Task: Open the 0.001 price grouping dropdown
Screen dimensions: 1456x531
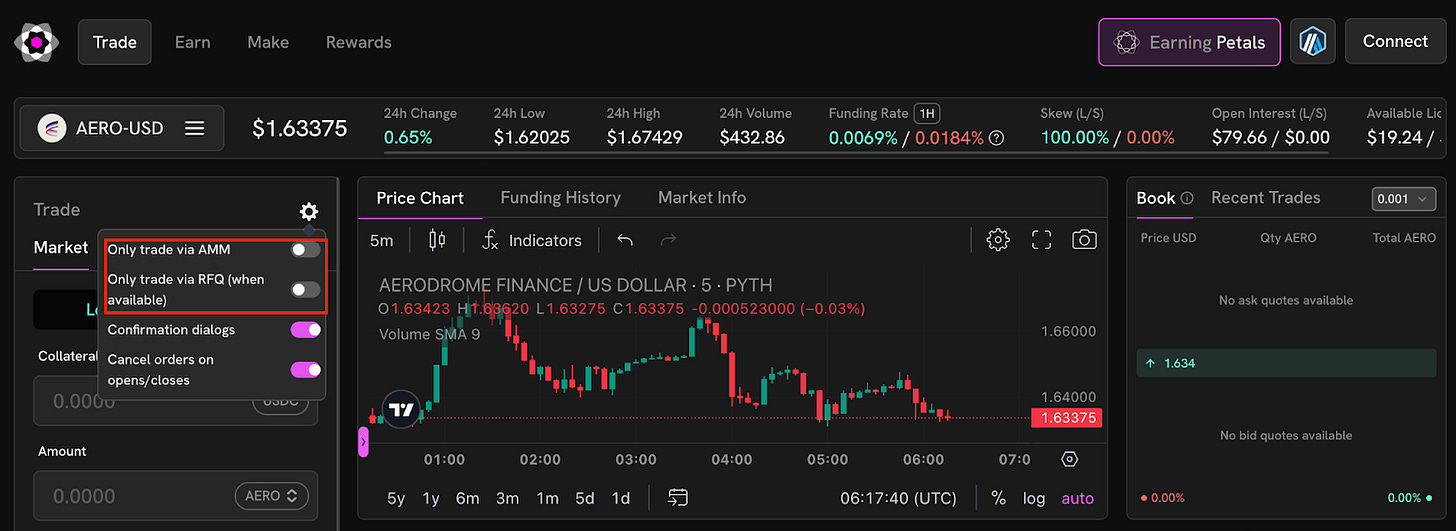Action: (x=1403, y=199)
